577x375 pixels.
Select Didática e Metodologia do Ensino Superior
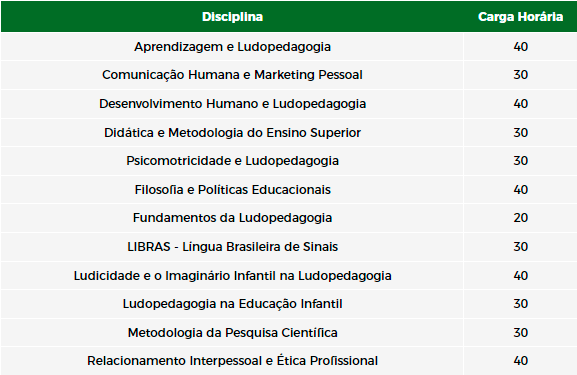coord(232,132)
